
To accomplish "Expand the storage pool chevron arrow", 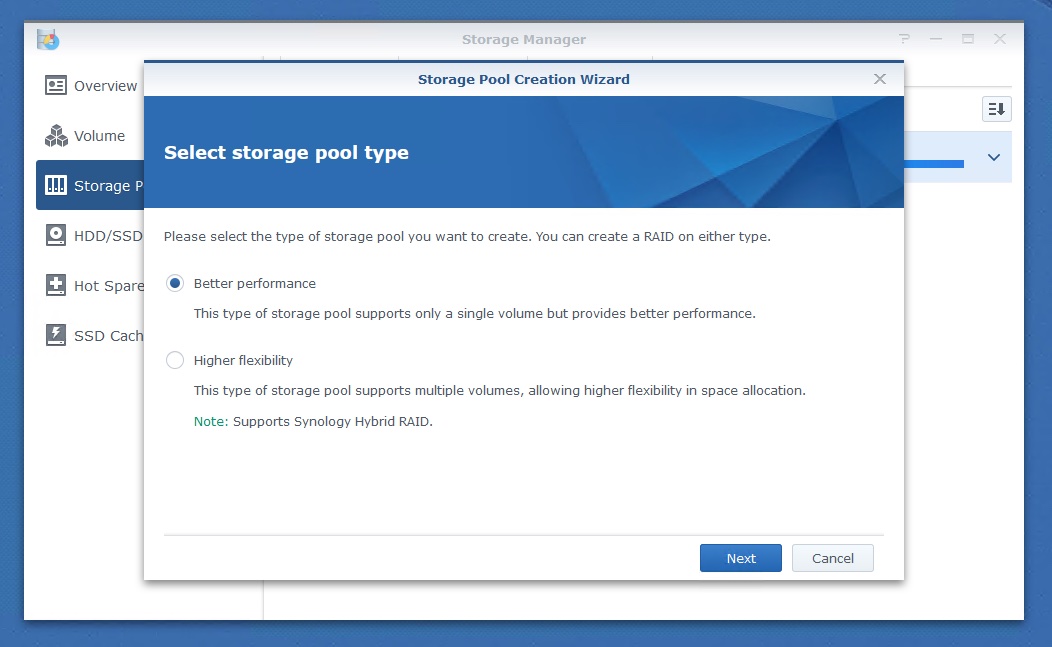I will pos(994,158).
